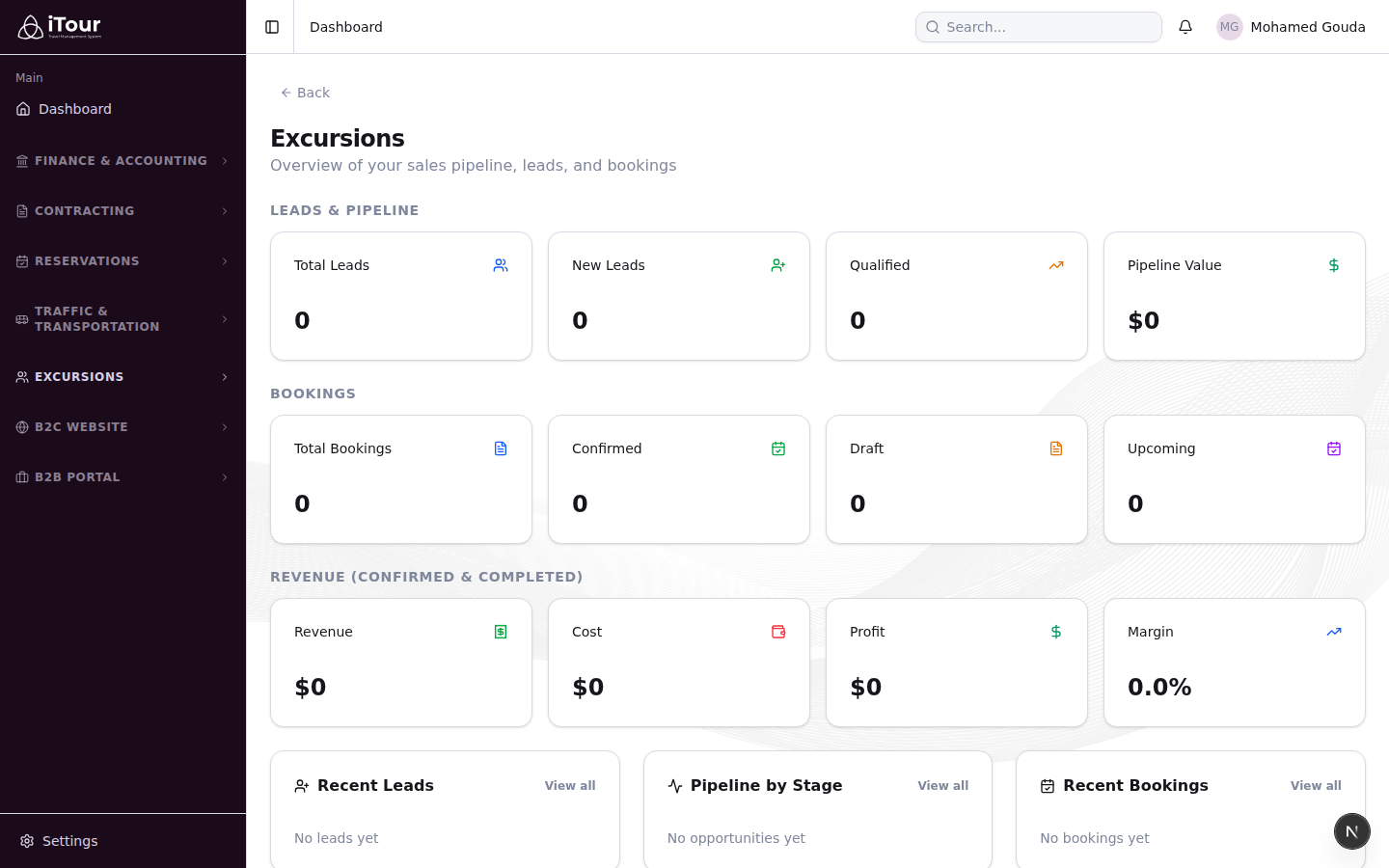Click the Recent Bookings calendar icon
Screen dimensions: 1389x868
pyautogui.click(x=1048, y=786)
